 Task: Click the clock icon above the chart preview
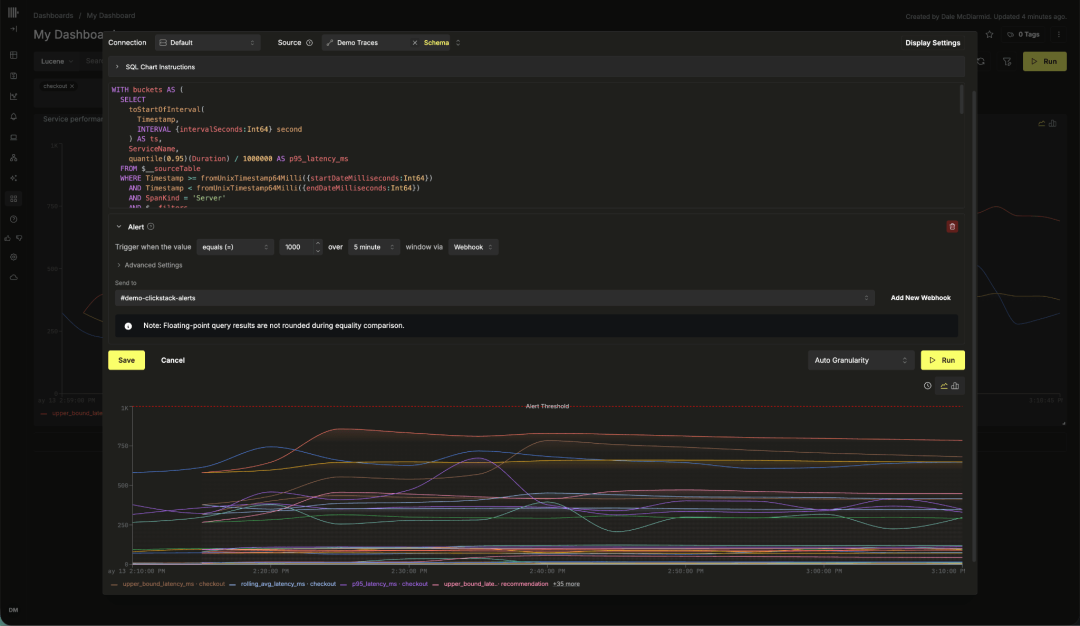pos(927,386)
